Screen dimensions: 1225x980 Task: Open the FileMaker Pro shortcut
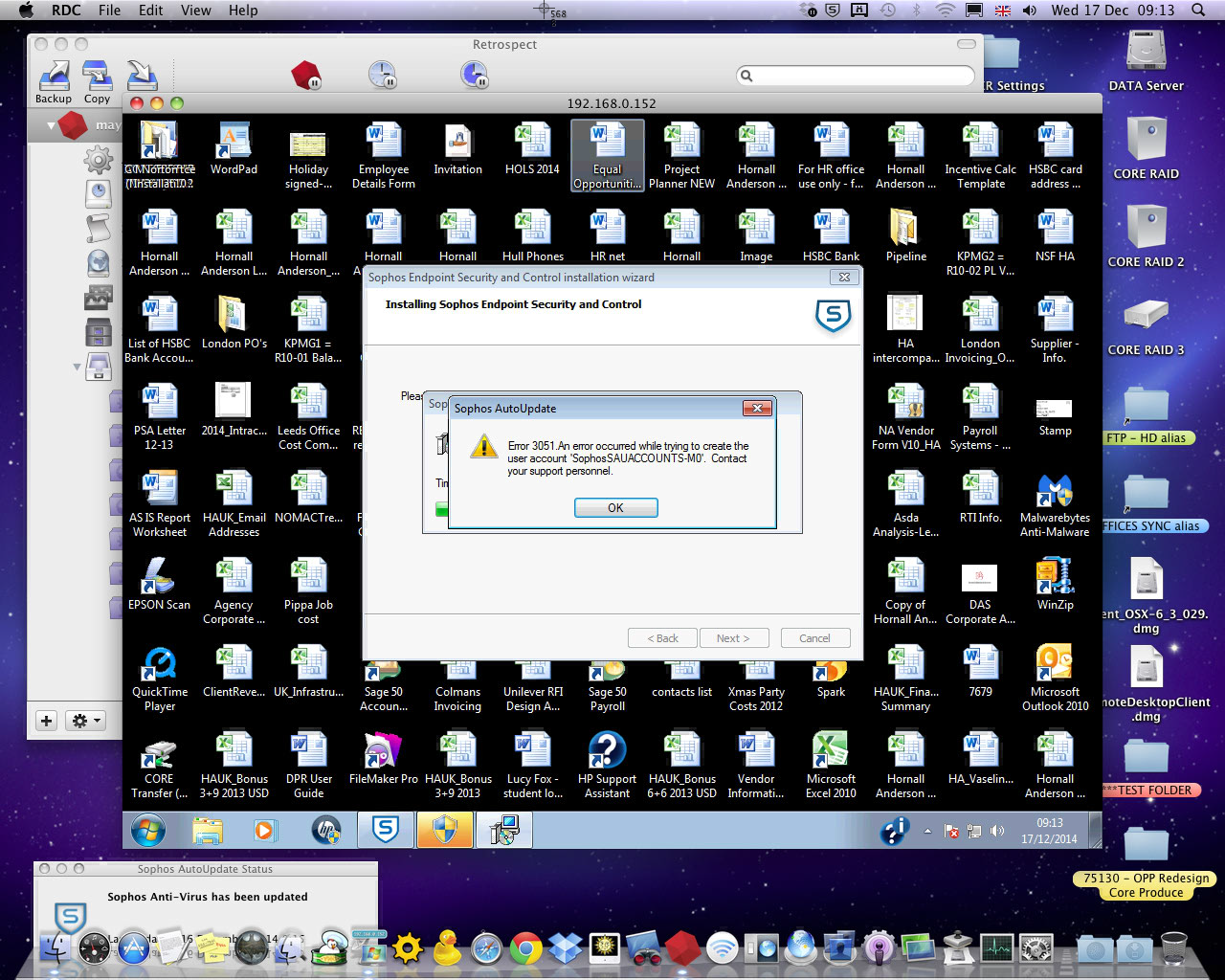[x=383, y=759]
